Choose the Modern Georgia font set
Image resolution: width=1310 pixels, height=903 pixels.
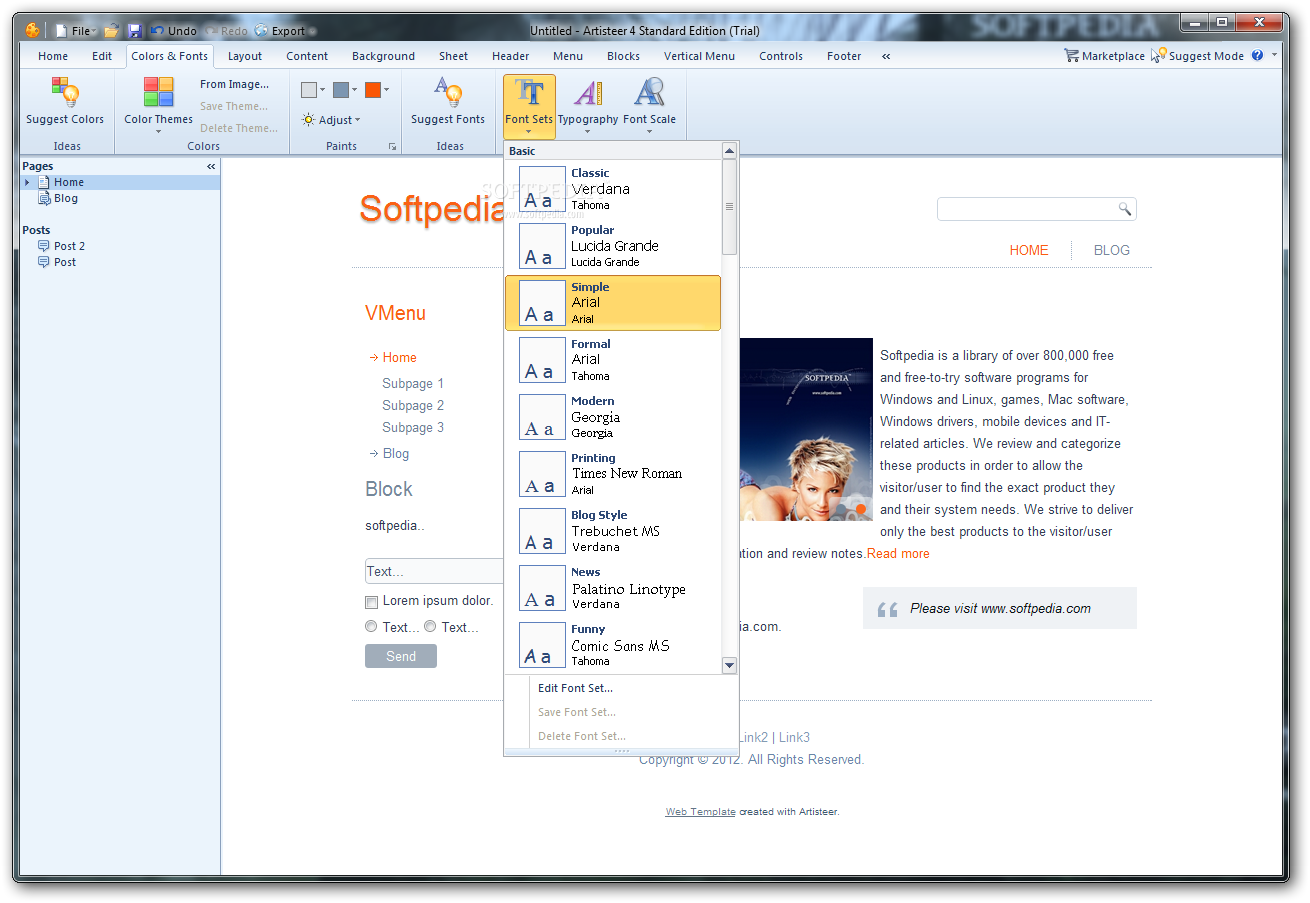pos(613,417)
